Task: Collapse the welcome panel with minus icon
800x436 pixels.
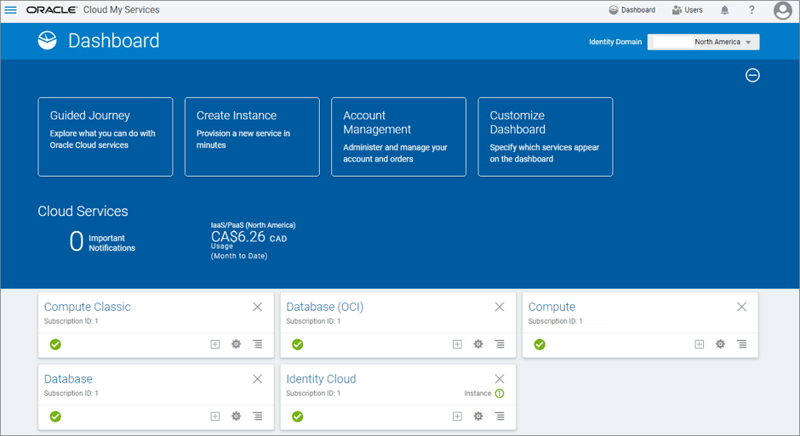Action: pyautogui.click(x=753, y=75)
